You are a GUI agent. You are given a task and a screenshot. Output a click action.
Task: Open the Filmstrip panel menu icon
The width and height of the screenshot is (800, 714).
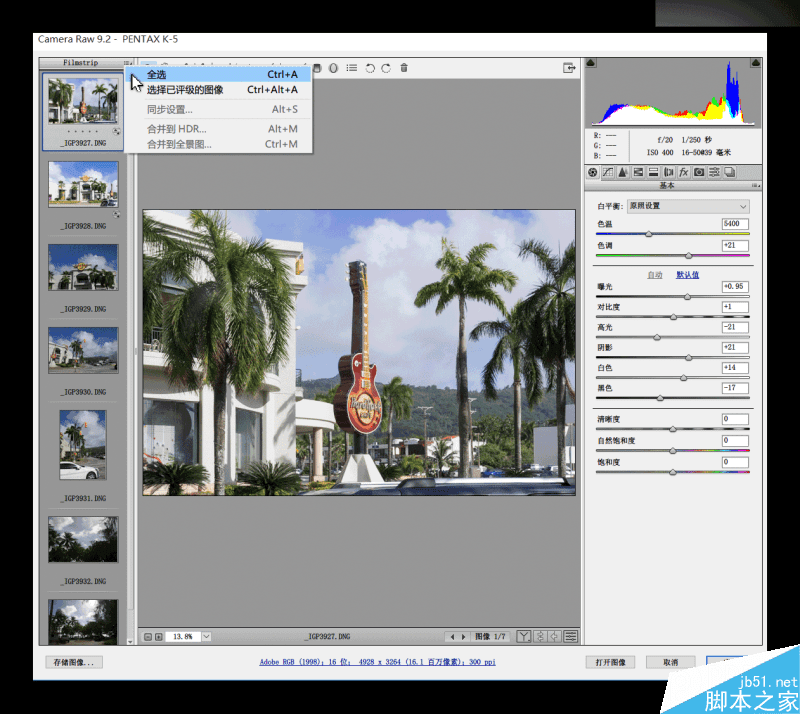tap(128, 63)
